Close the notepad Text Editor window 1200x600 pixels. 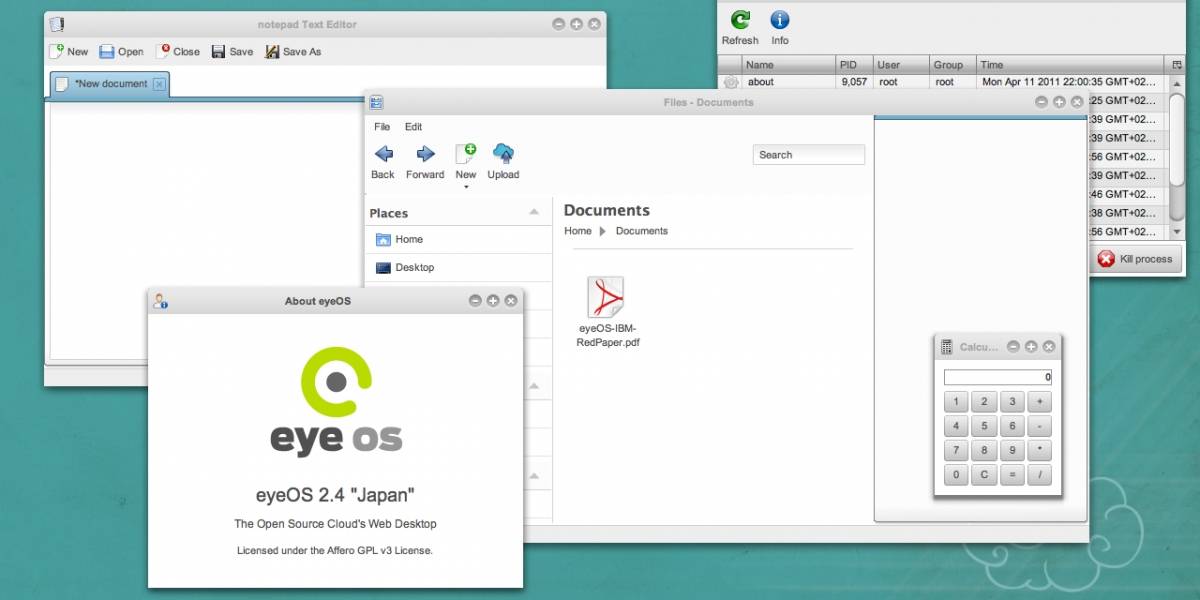594,24
